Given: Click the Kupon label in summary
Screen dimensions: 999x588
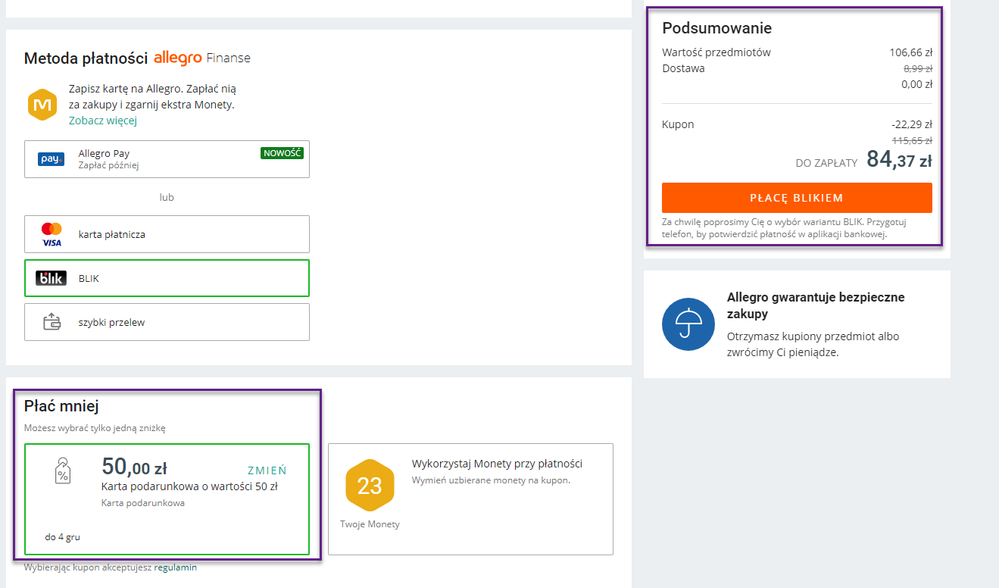Looking at the screenshot, I should (x=678, y=124).
